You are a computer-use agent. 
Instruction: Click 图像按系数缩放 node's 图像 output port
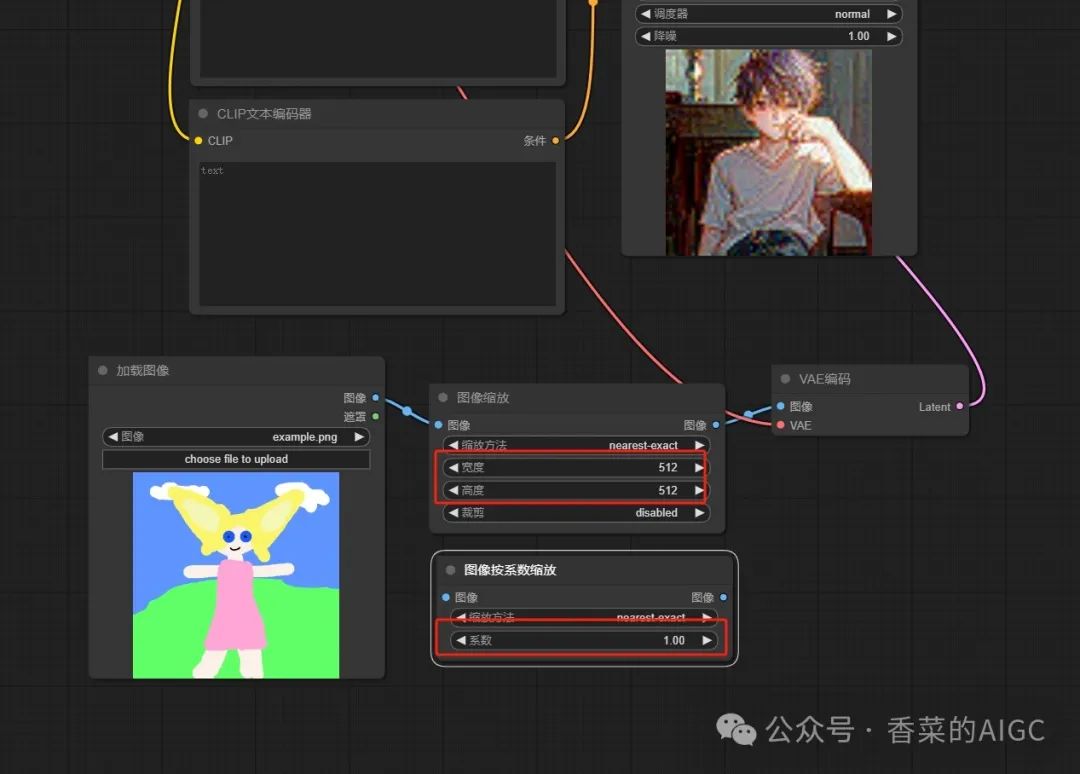(723, 597)
